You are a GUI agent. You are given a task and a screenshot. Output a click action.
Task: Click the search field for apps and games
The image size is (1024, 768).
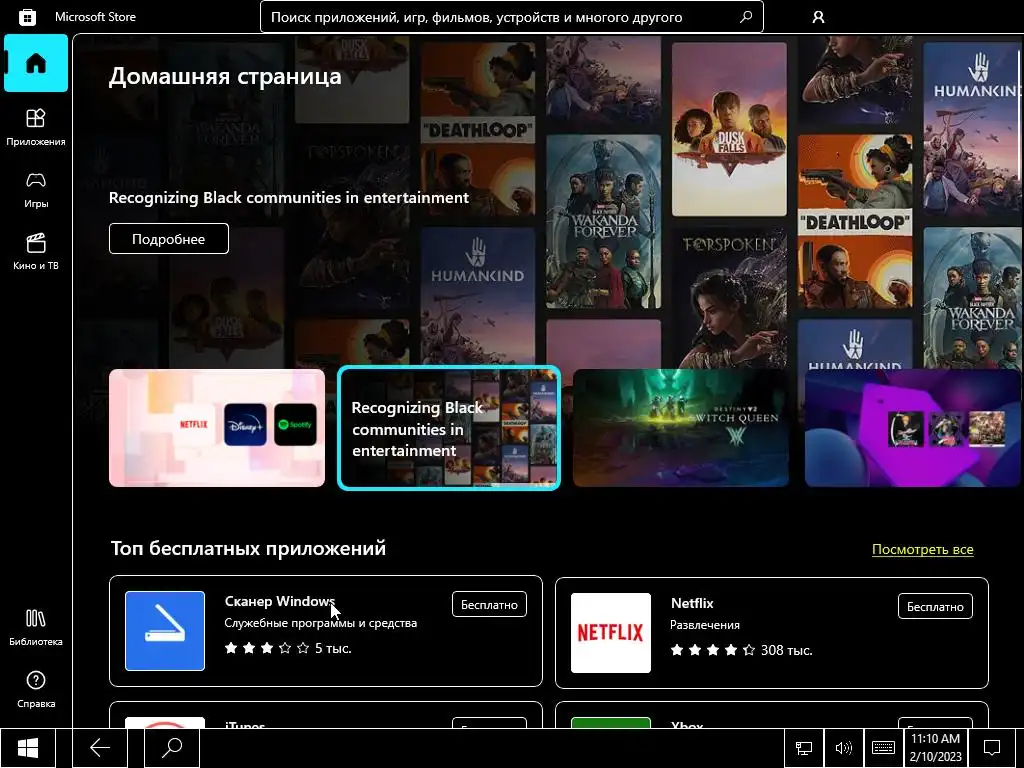click(x=511, y=17)
